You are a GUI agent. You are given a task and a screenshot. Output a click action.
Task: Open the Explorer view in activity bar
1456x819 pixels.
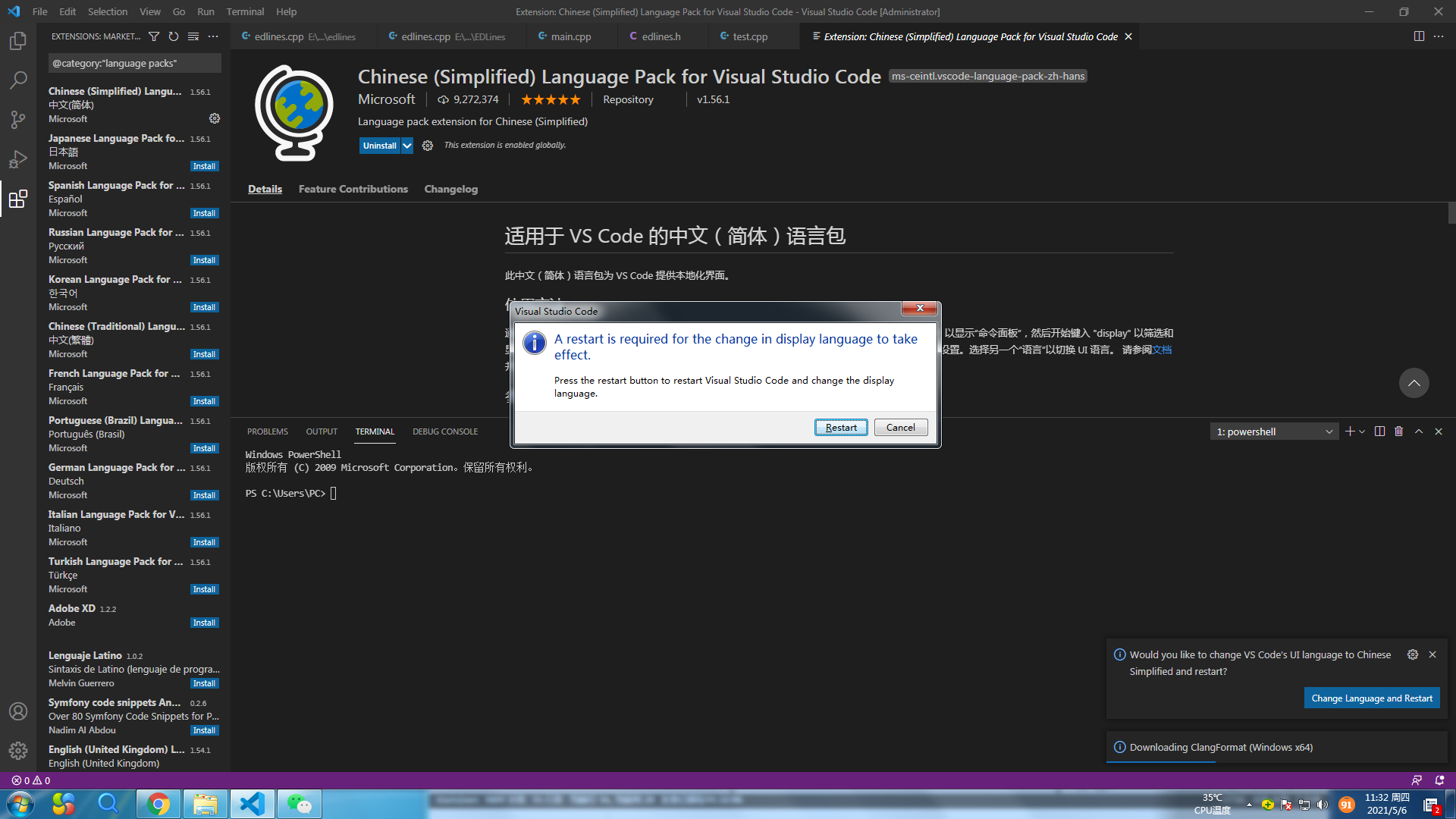point(18,40)
